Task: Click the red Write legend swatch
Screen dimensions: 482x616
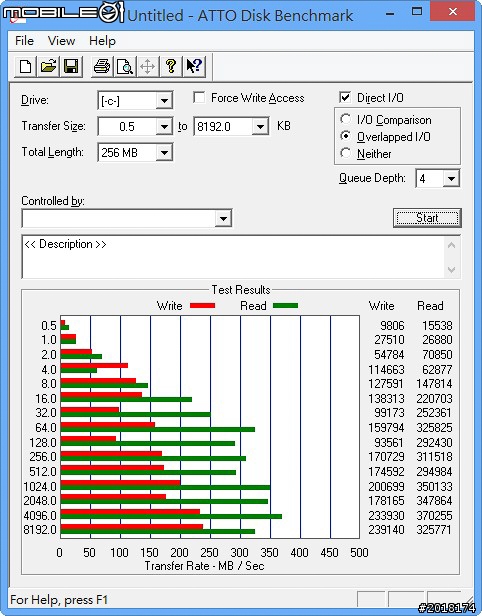Action: point(202,305)
